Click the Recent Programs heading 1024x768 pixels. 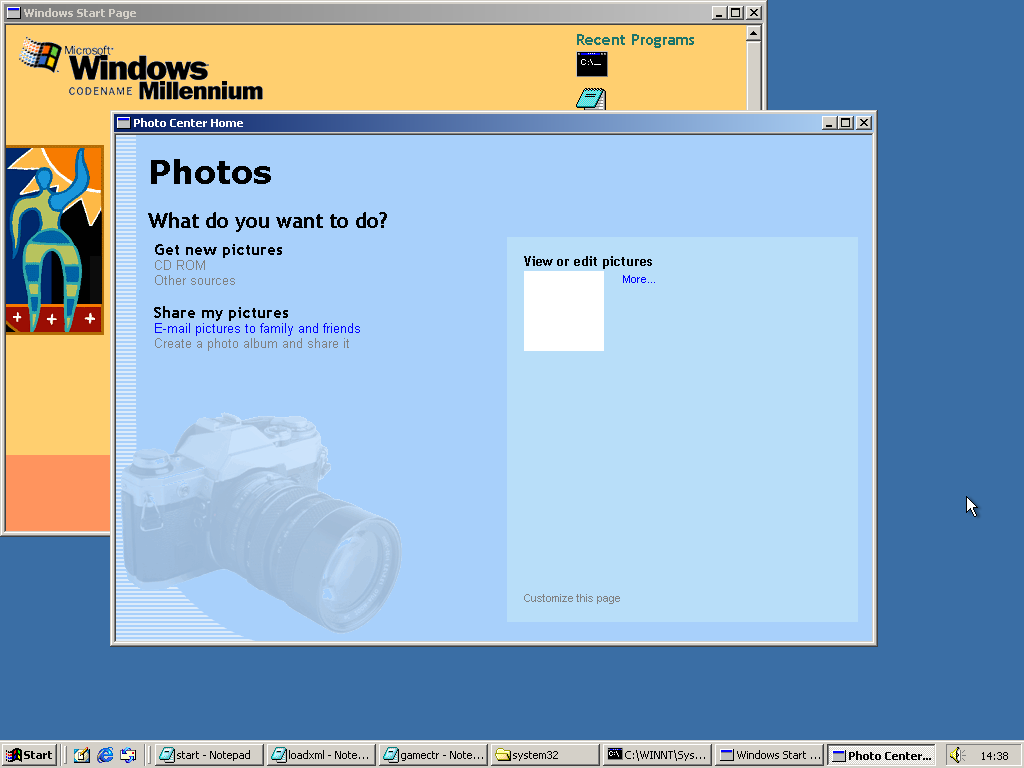click(635, 40)
